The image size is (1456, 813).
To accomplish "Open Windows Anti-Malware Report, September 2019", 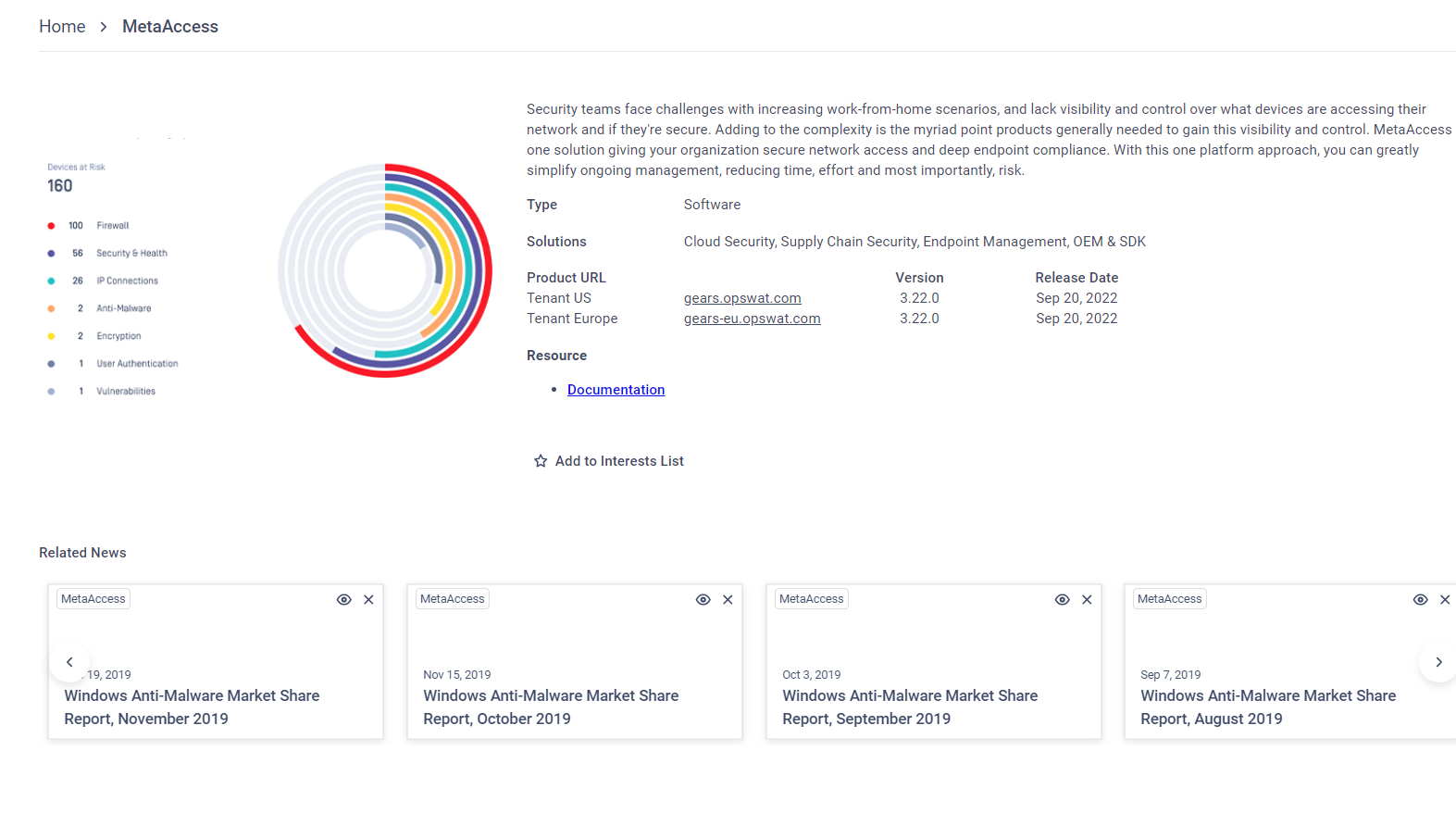I will (910, 707).
